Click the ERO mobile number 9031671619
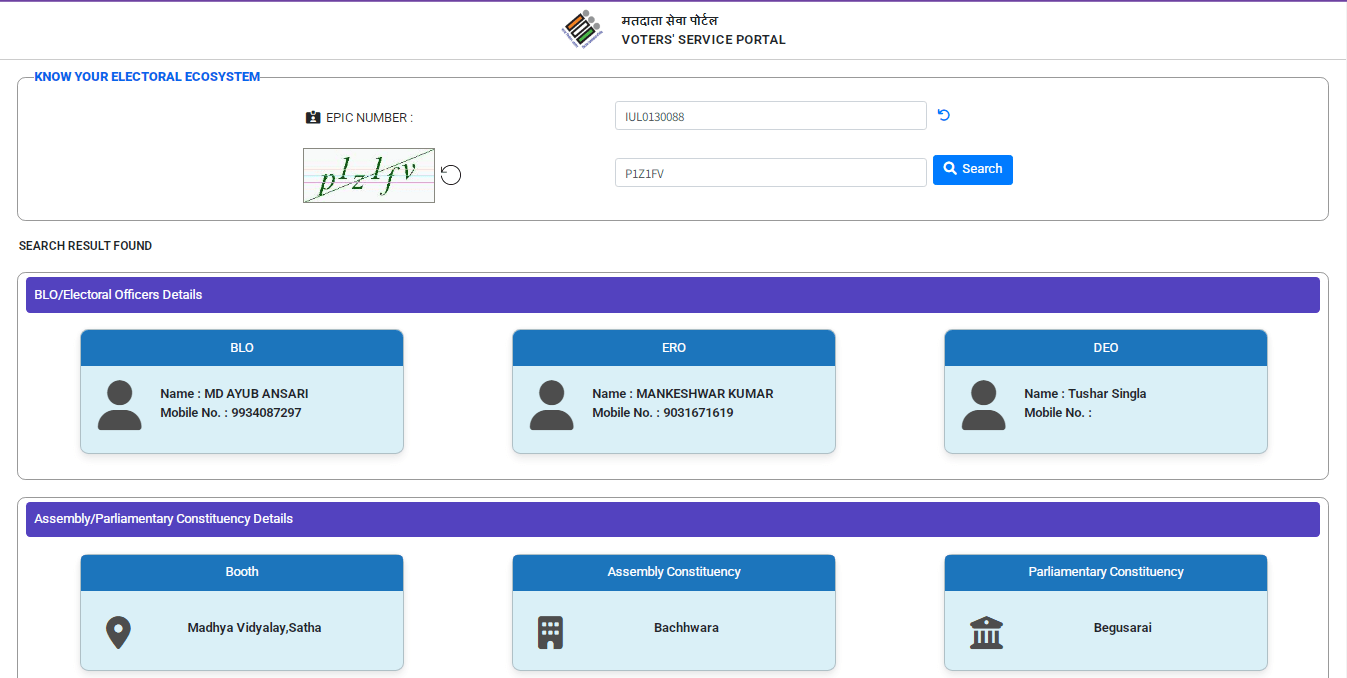Screen dimensions: 1347x678 click(x=696, y=413)
